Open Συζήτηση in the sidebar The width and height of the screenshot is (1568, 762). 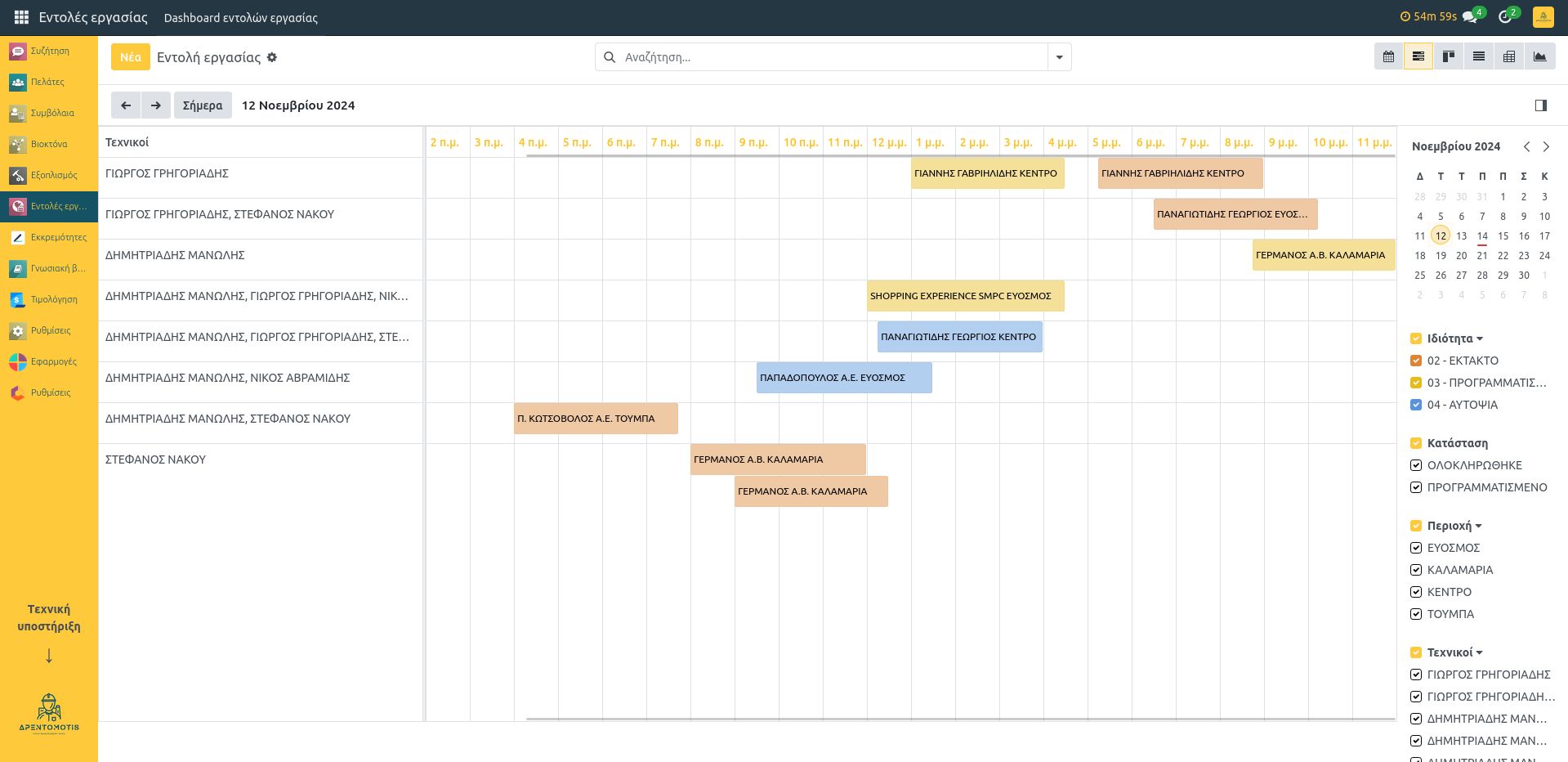49,51
